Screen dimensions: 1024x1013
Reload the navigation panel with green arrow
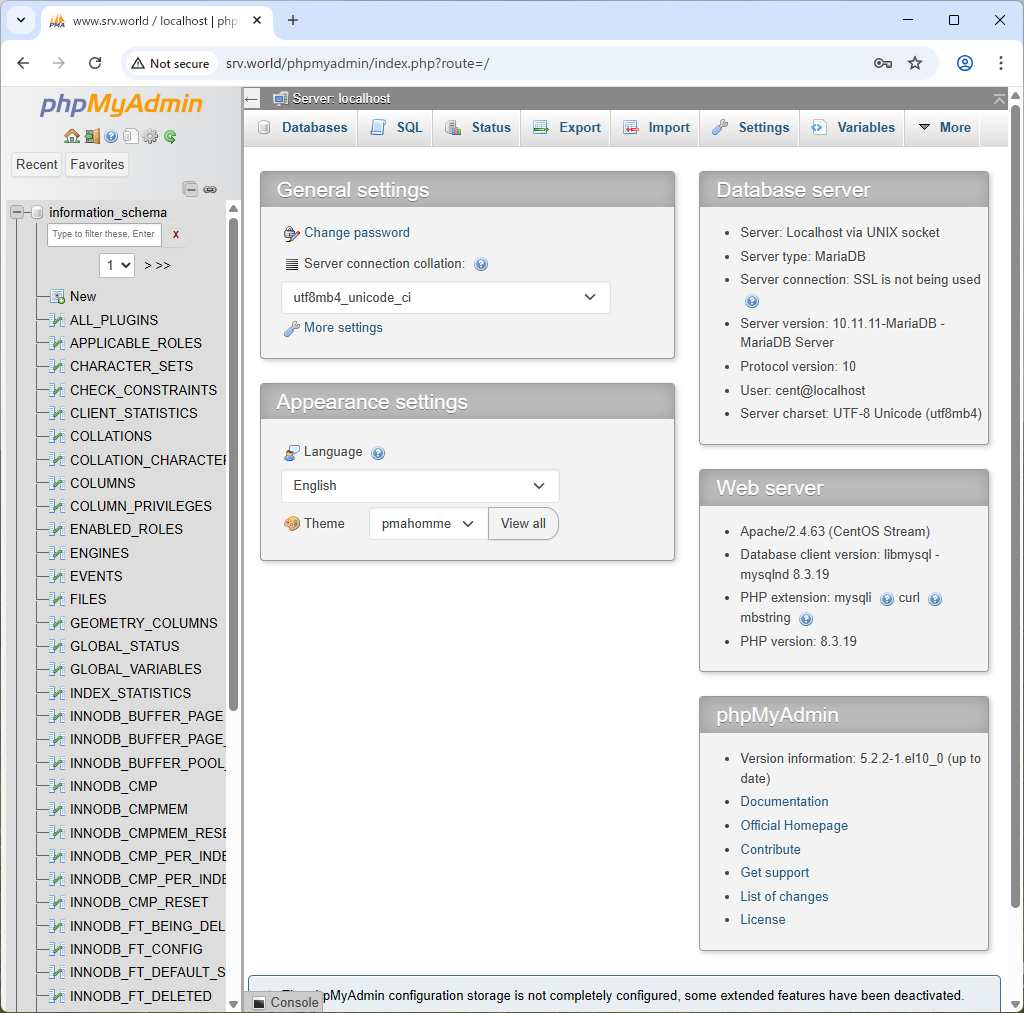point(170,136)
